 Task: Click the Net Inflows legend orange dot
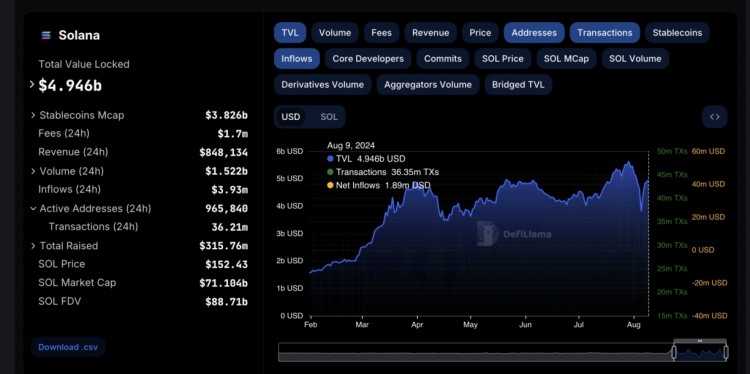(x=330, y=185)
